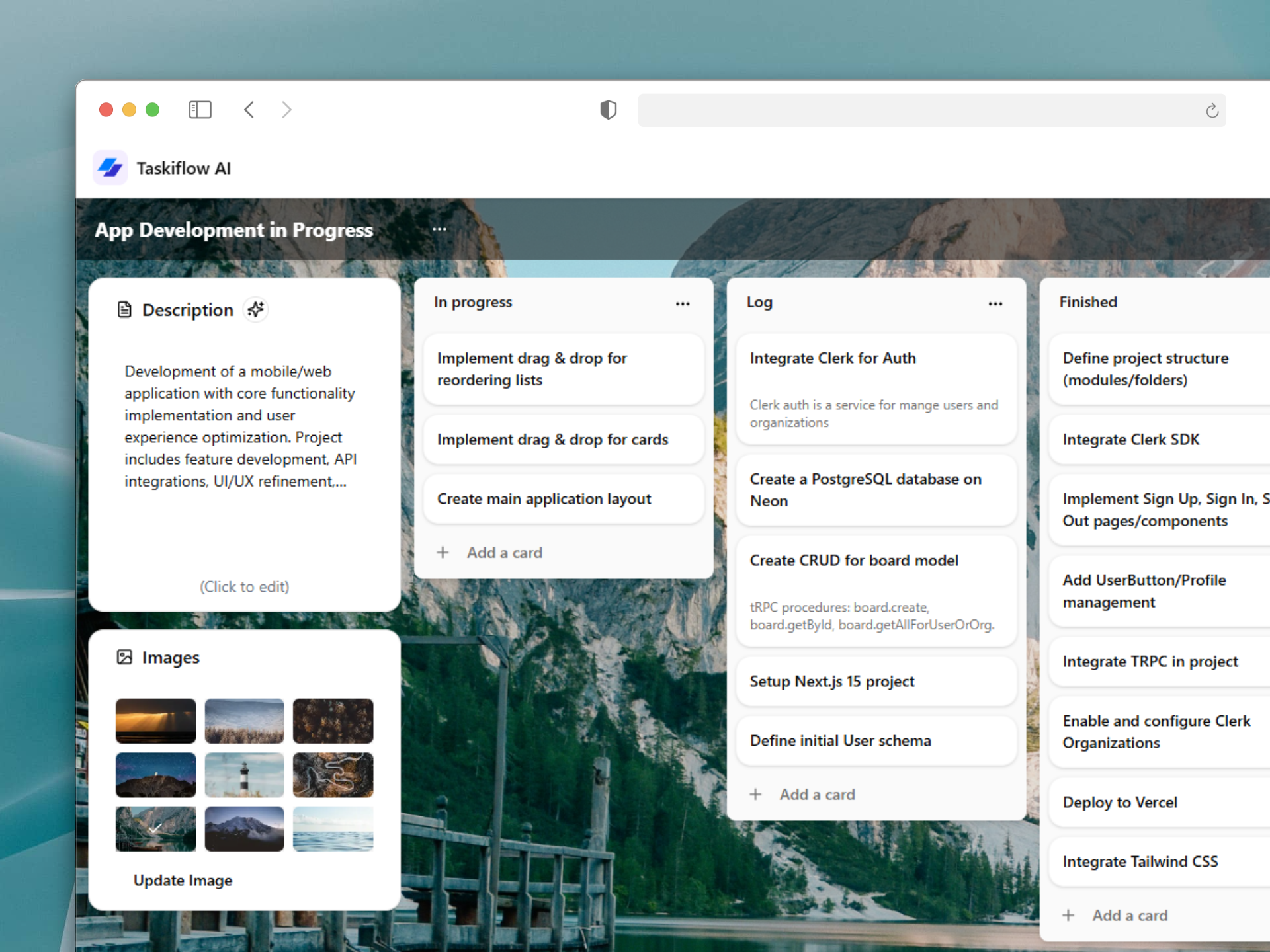The image size is (1270, 952).
Task: Click the Images panel picture icon
Action: pos(124,657)
